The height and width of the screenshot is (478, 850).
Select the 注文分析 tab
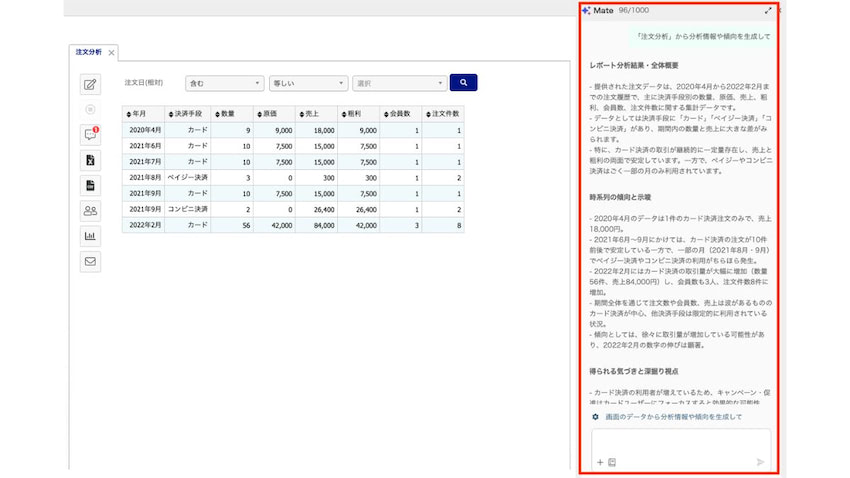88,52
